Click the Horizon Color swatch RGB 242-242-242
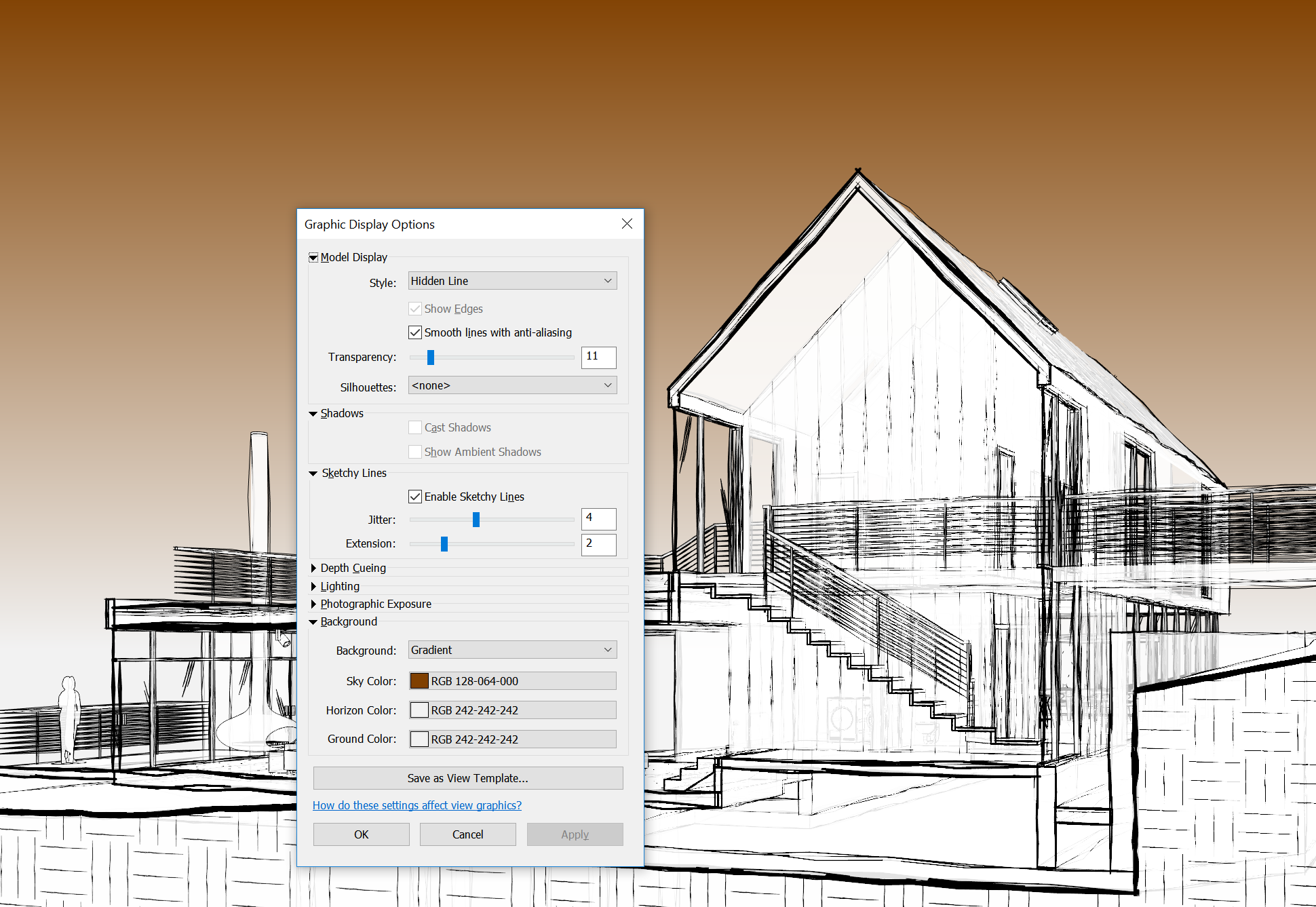1316x907 pixels. tap(420, 711)
